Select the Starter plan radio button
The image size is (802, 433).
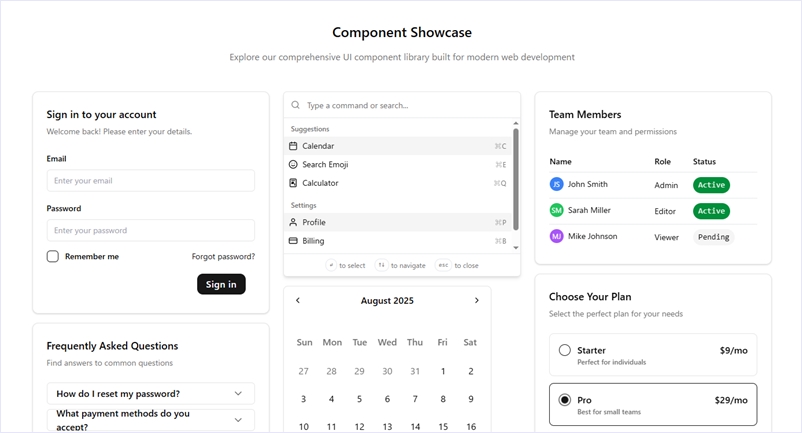tap(565, 350)
